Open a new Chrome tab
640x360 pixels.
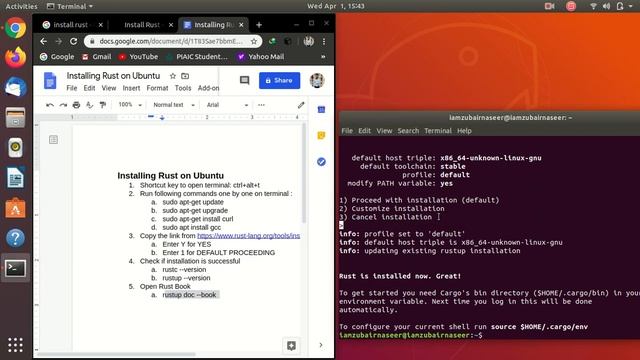coord(259,25)
